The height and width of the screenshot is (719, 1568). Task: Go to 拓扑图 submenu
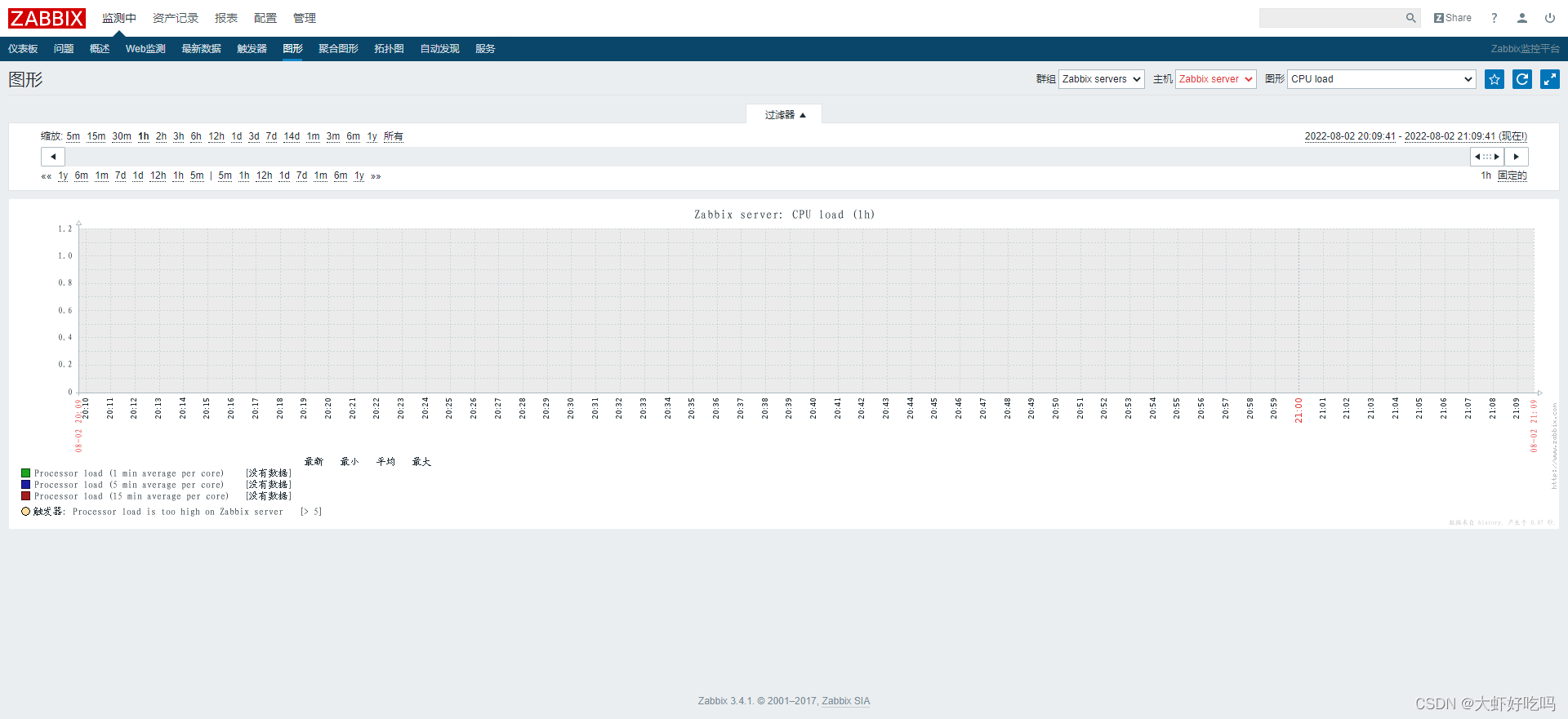click(x=389, y=49)
